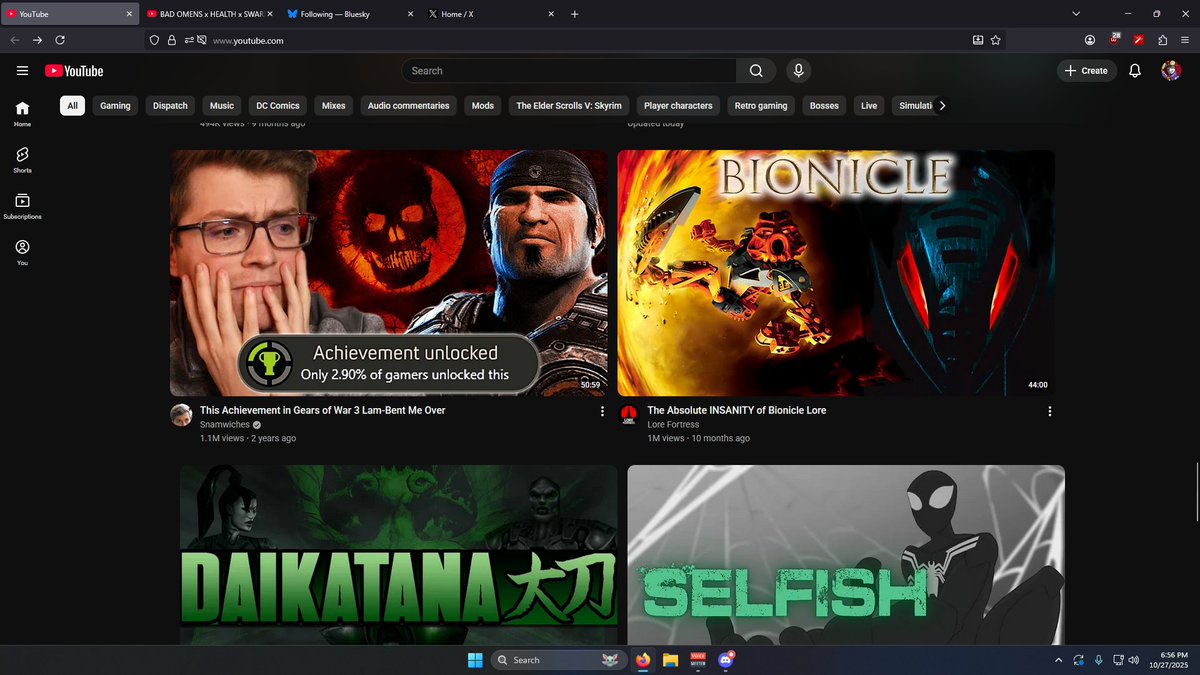
Task: Click the browser address bar URL
Action: click(x=248, y=40)
